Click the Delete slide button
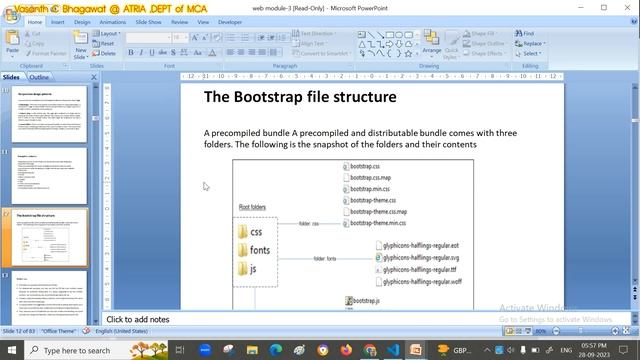The image size is (640, 360). [104, 53]
